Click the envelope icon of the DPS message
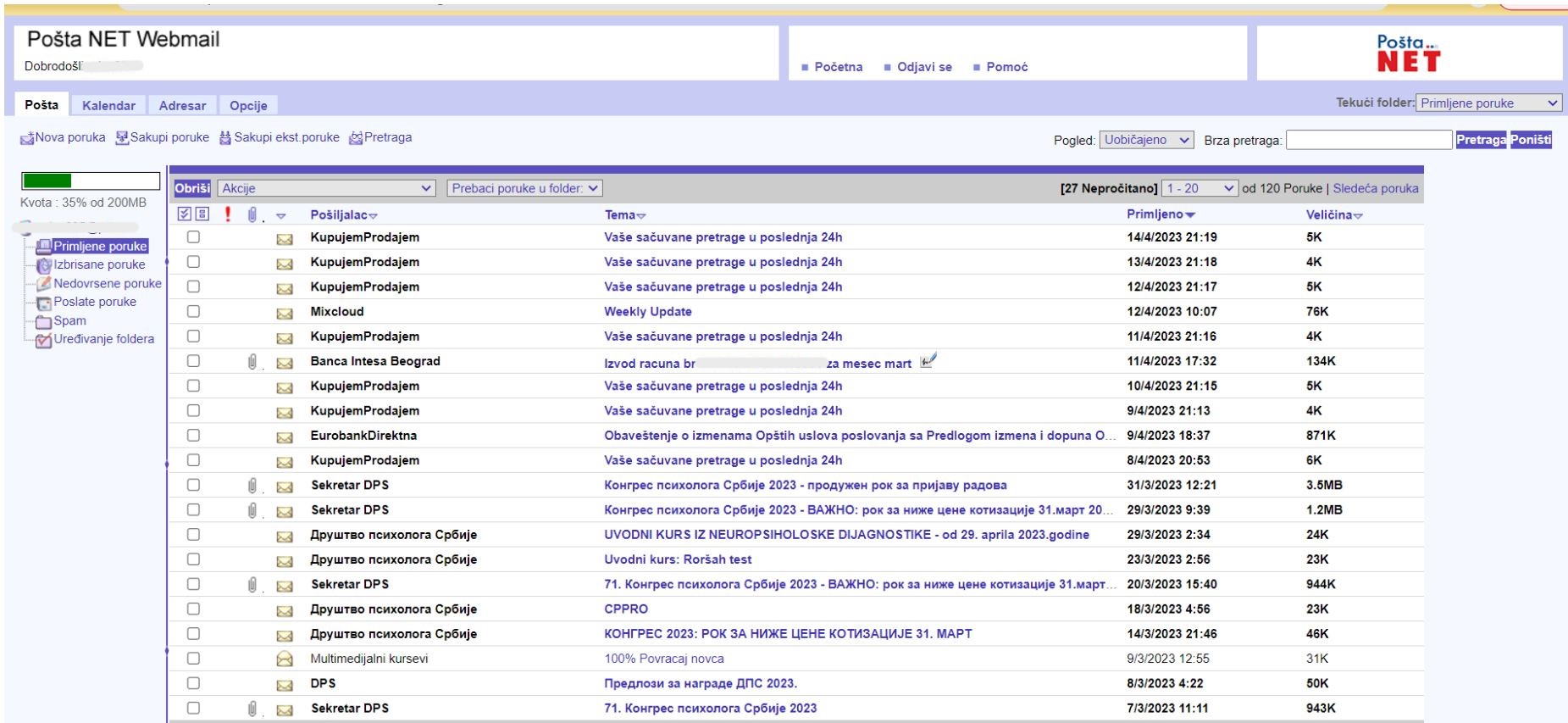1568x723 pixels. pyautogui.click(x=285, y=685)
